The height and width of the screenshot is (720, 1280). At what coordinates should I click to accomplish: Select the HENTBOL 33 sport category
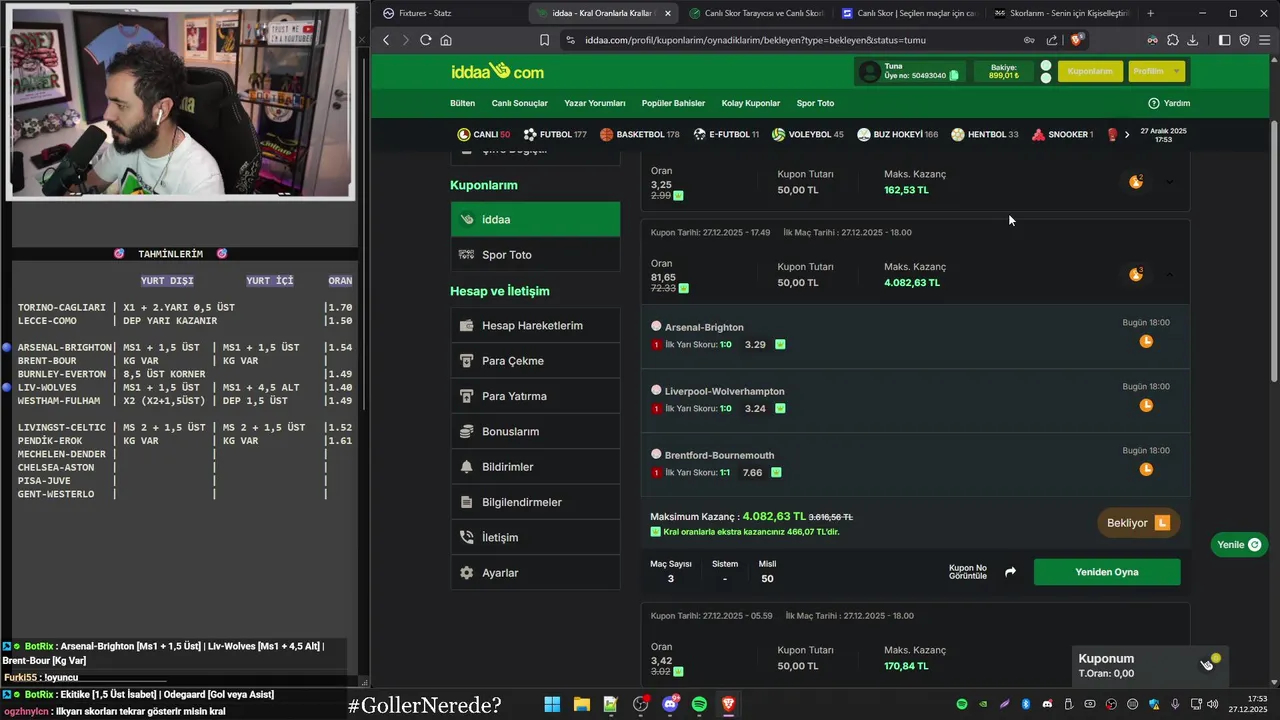[985, 134]
